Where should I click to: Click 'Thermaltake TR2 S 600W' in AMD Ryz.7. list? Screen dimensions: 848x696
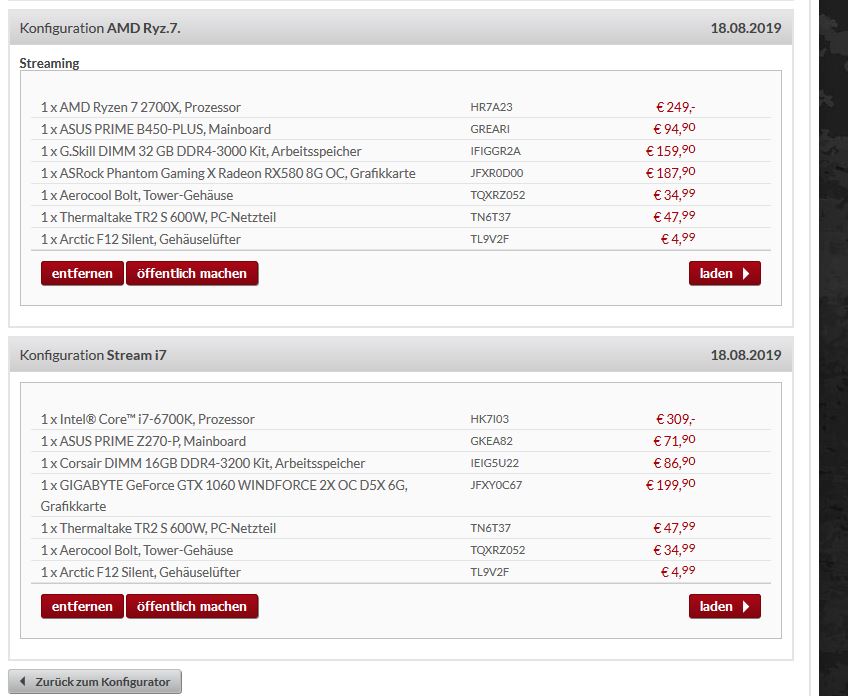tap(158, 217)
